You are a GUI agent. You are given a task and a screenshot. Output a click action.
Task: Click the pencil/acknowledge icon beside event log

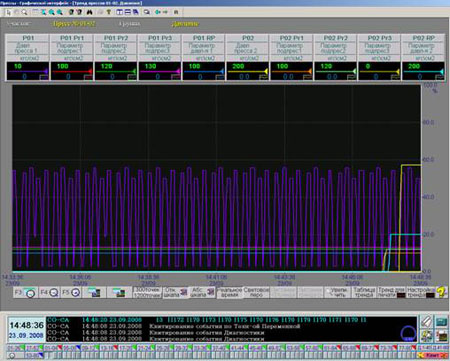click(x=426, y=323)
